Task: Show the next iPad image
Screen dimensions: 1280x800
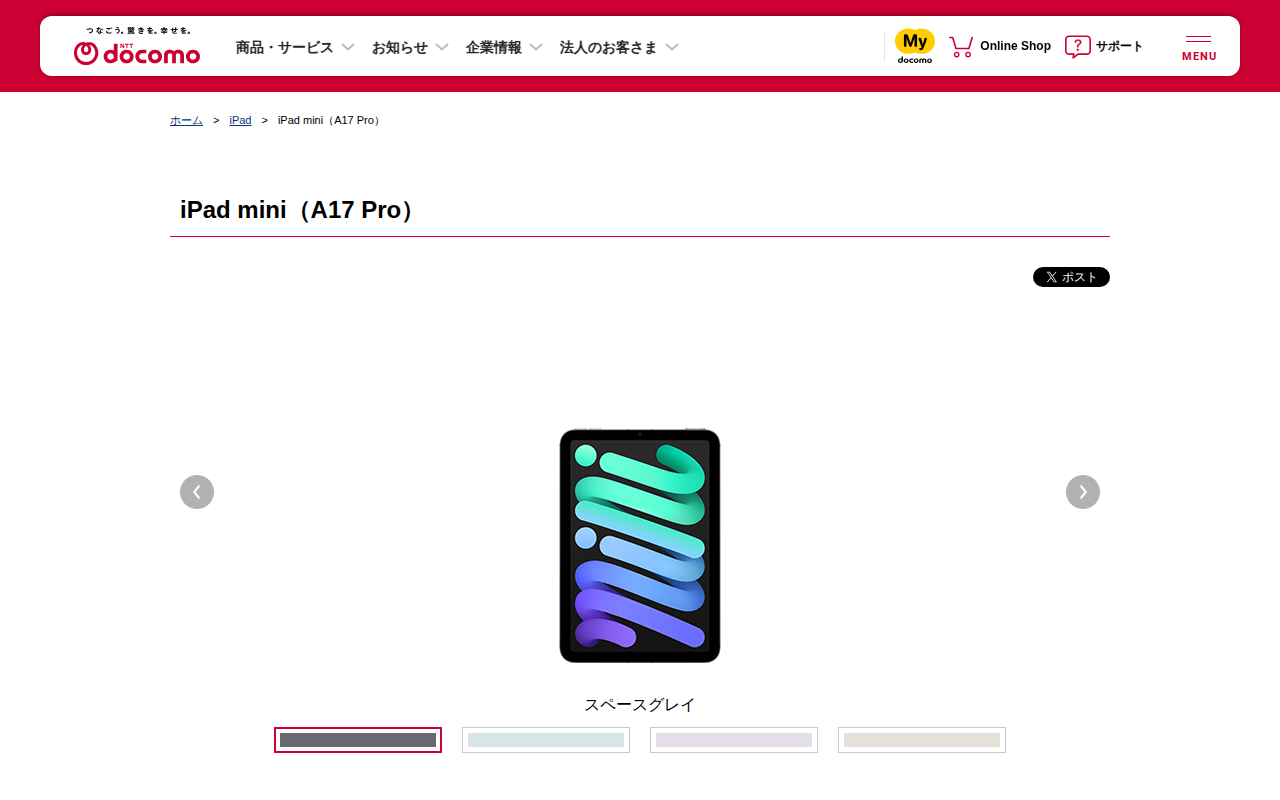Action: [1083, 492]
